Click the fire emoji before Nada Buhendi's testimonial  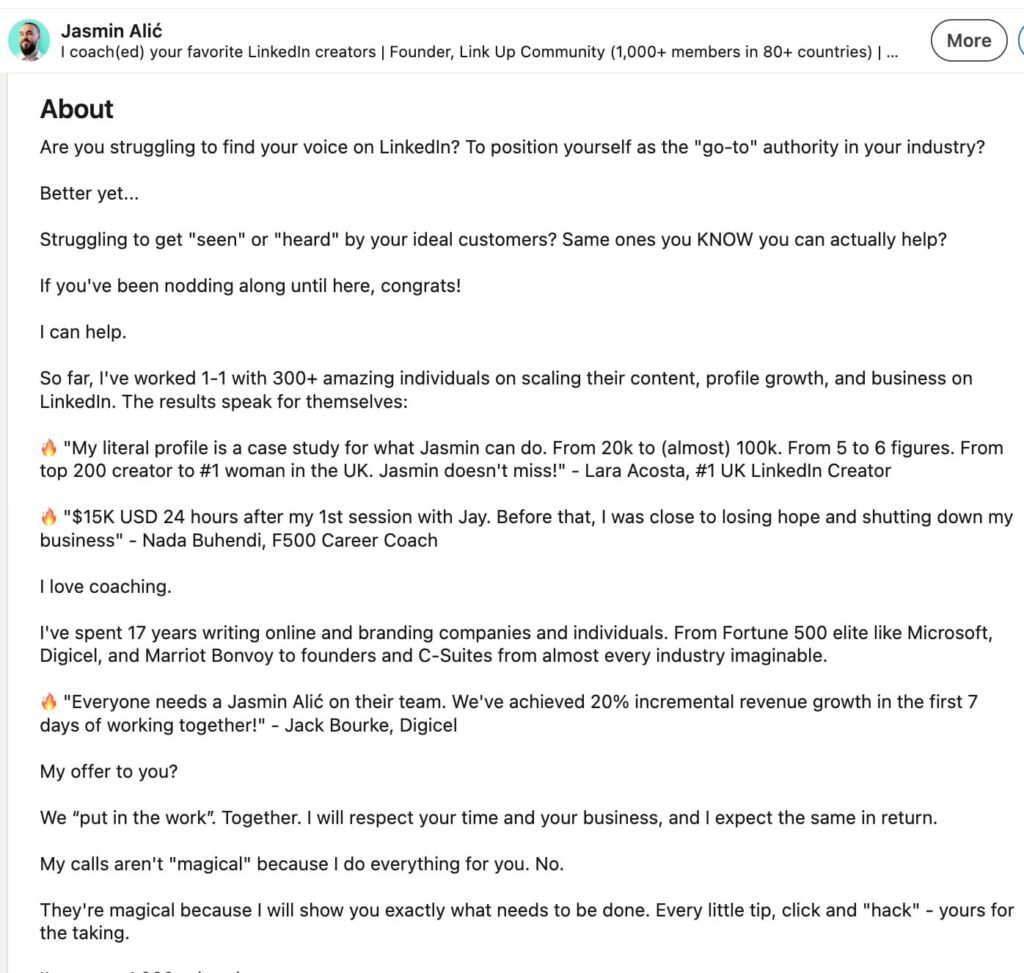(49, 517)
